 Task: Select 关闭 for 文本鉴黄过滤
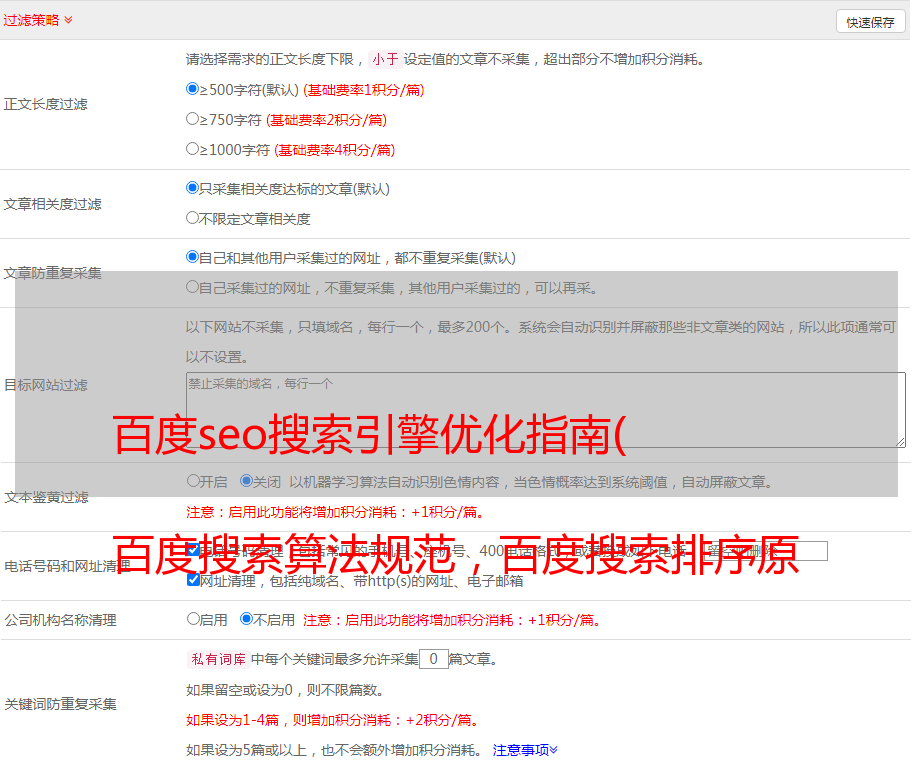click(246, 481)
